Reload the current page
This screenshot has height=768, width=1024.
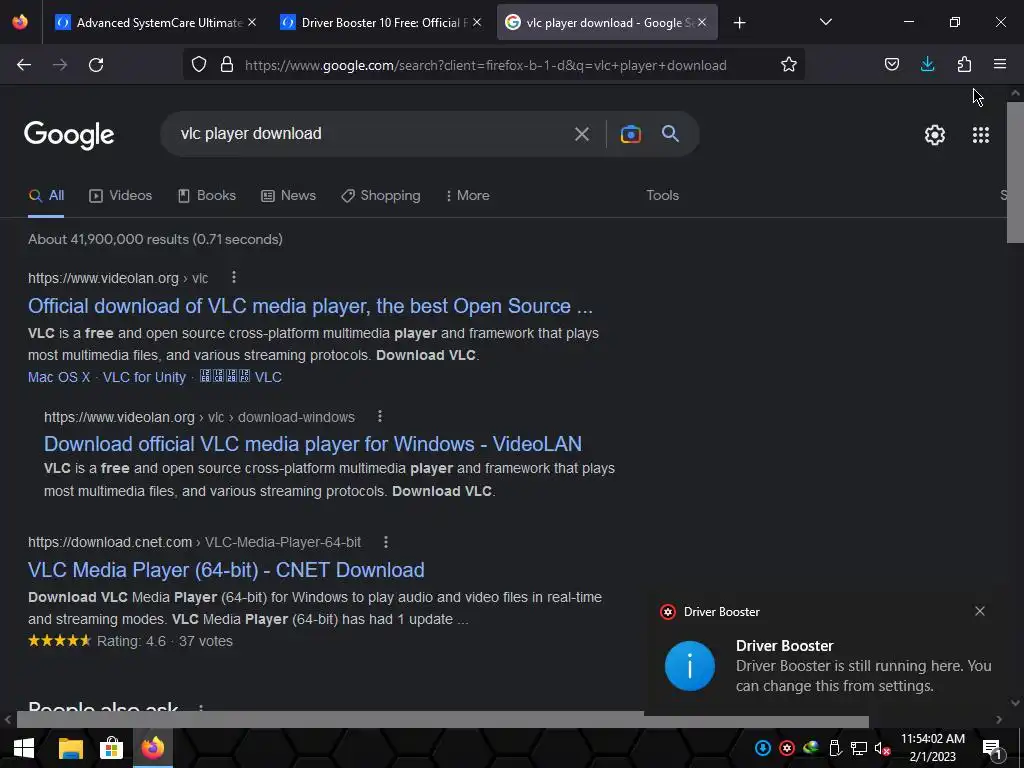[96, 65]
